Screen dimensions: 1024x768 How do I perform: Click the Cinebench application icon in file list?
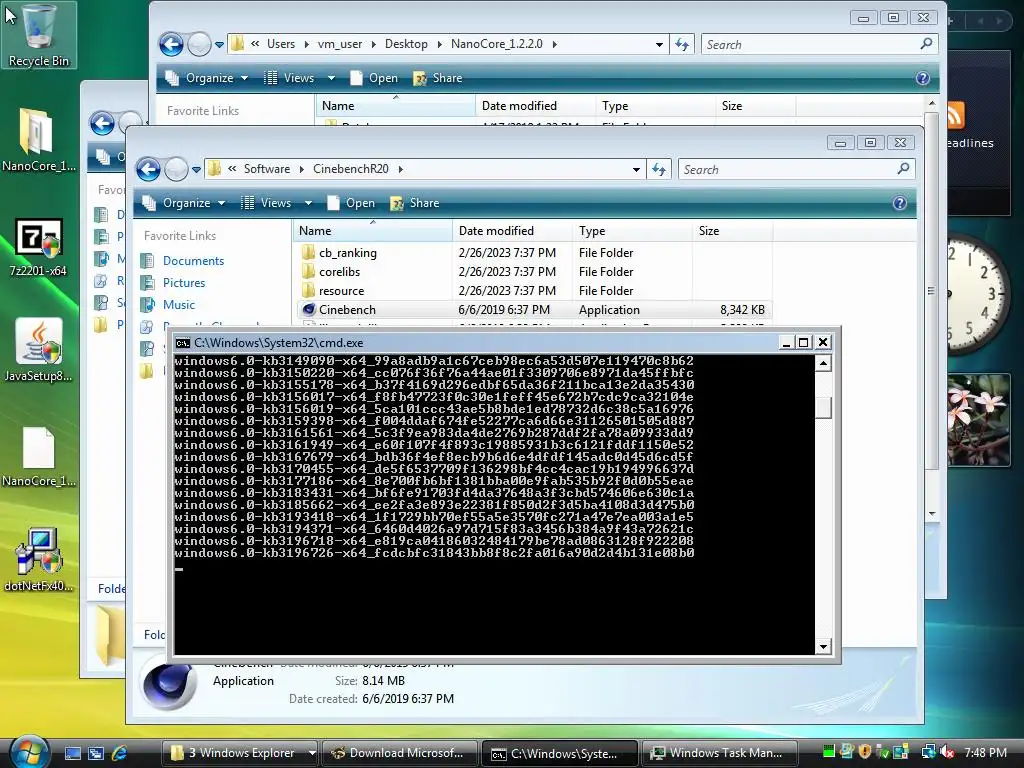pos(309,310)
